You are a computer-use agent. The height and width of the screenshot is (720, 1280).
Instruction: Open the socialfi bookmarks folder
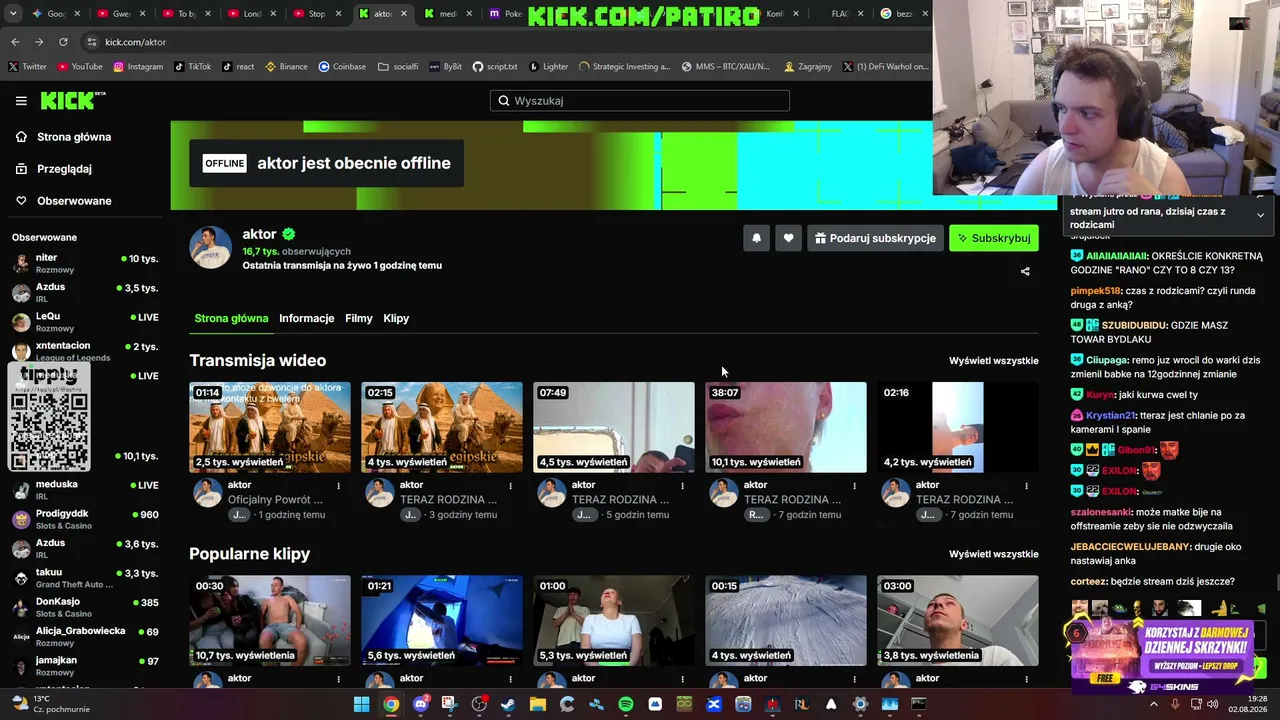pyautogui.click(x=398, y=67)
